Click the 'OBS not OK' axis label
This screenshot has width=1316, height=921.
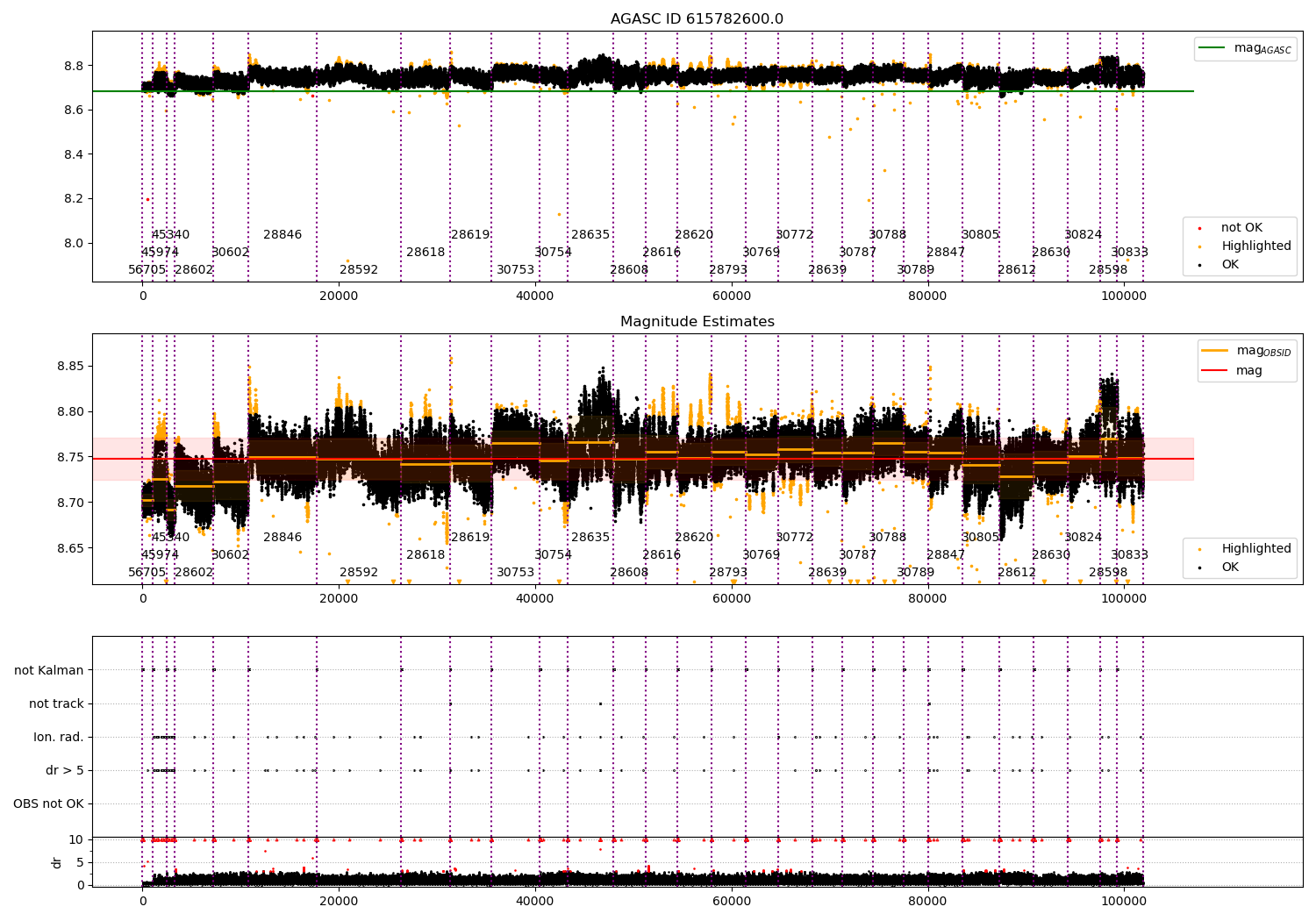pyautogui.click(x=49, y=804)
